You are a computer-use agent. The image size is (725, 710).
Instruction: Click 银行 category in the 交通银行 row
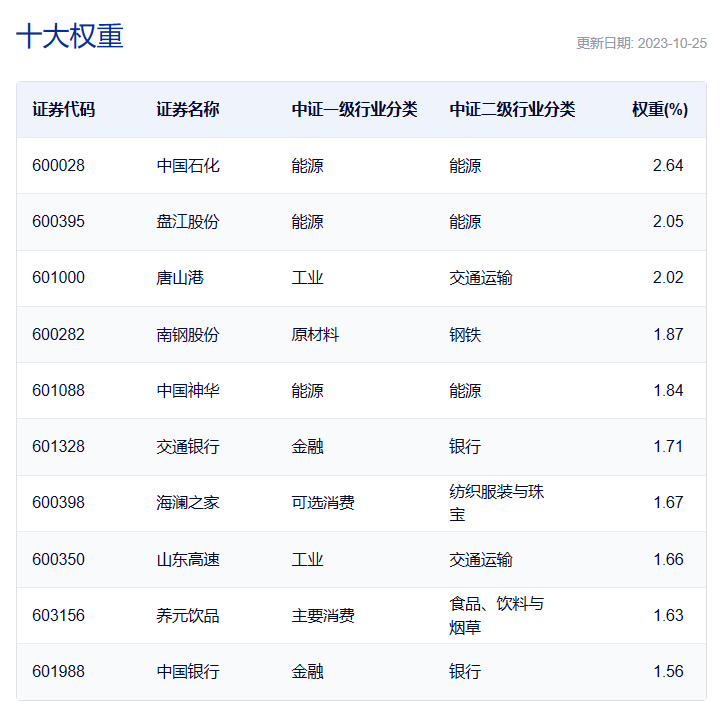pos(465,447)
